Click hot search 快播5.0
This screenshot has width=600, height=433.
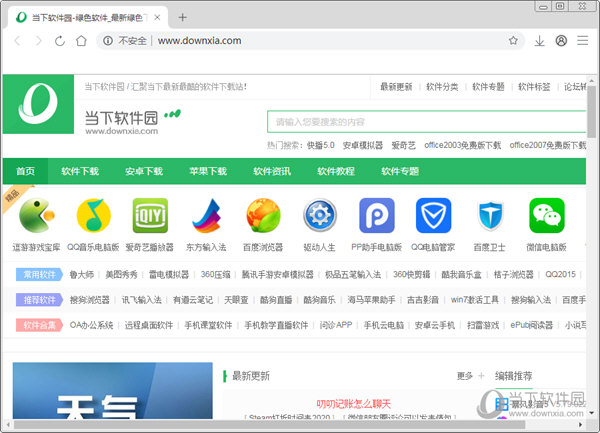pos(321,145)
